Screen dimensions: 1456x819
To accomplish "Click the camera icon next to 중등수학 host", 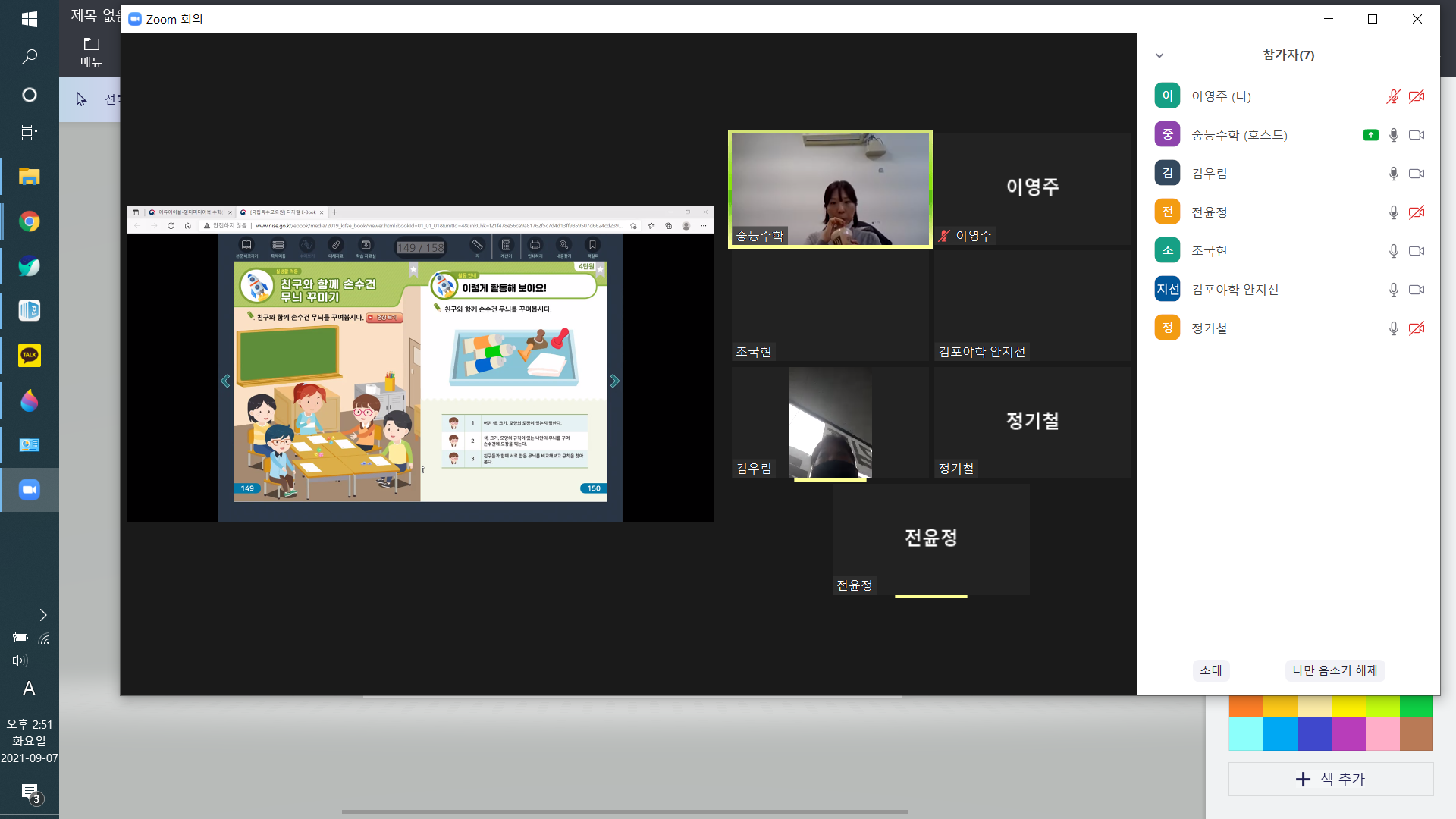I will coord(1417,135).
